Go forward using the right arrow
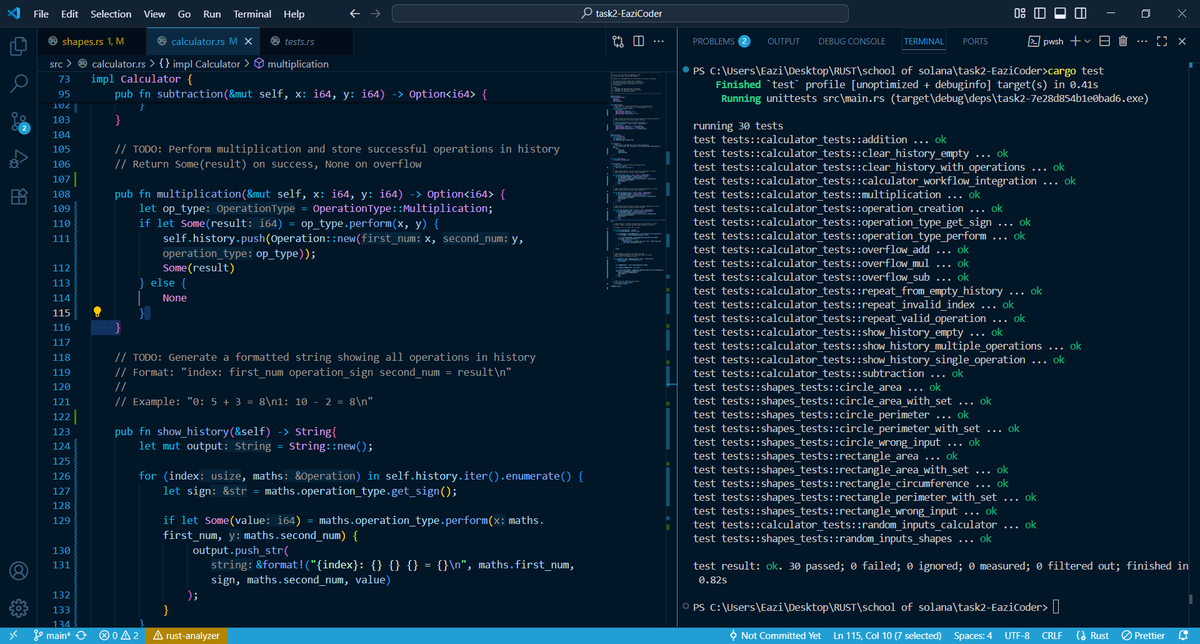Image resolution: width=1200 pixels, height=644 pixels. click(375, 14)
